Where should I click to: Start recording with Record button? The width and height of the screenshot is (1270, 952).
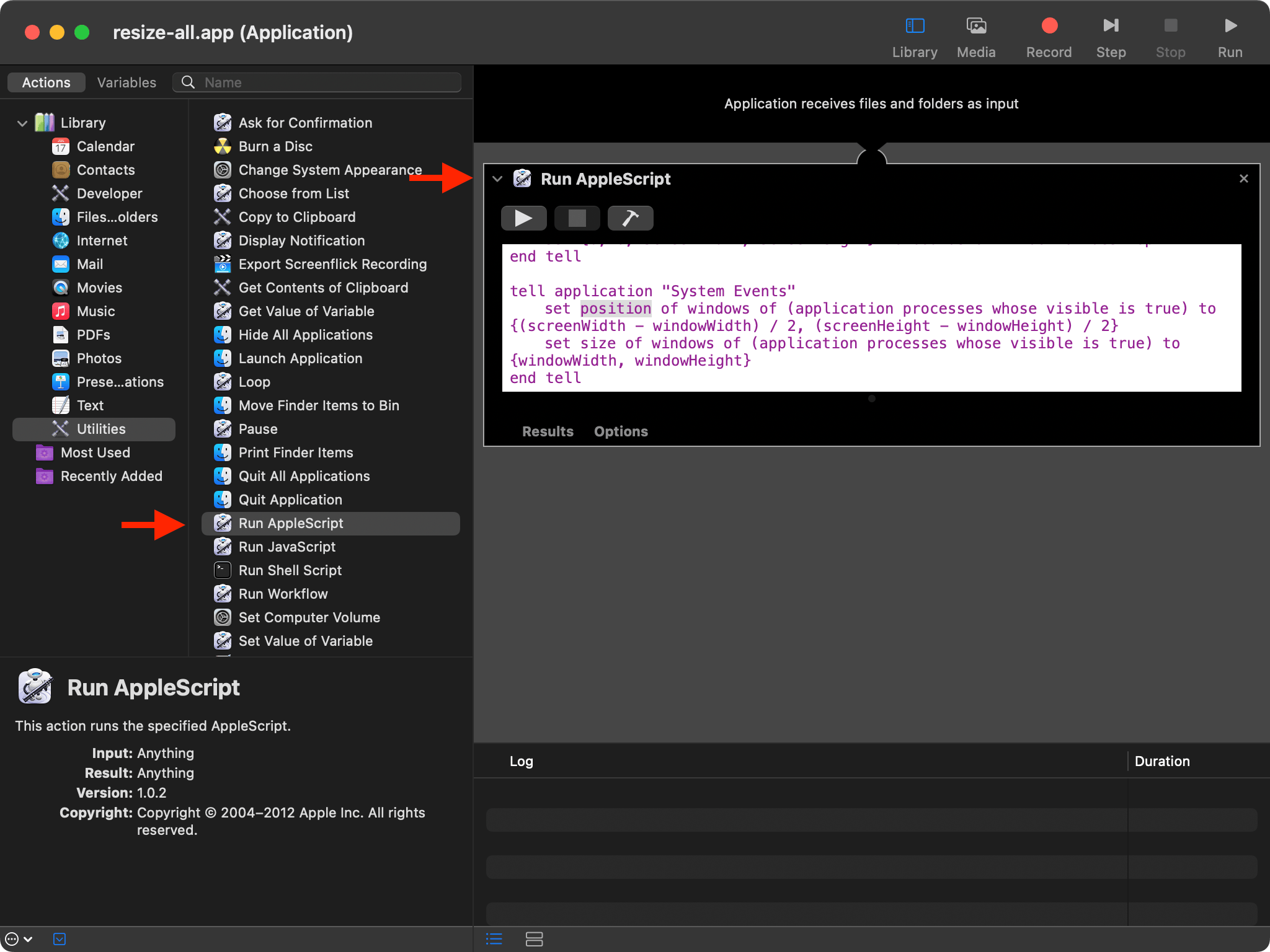pos(1049,37)
